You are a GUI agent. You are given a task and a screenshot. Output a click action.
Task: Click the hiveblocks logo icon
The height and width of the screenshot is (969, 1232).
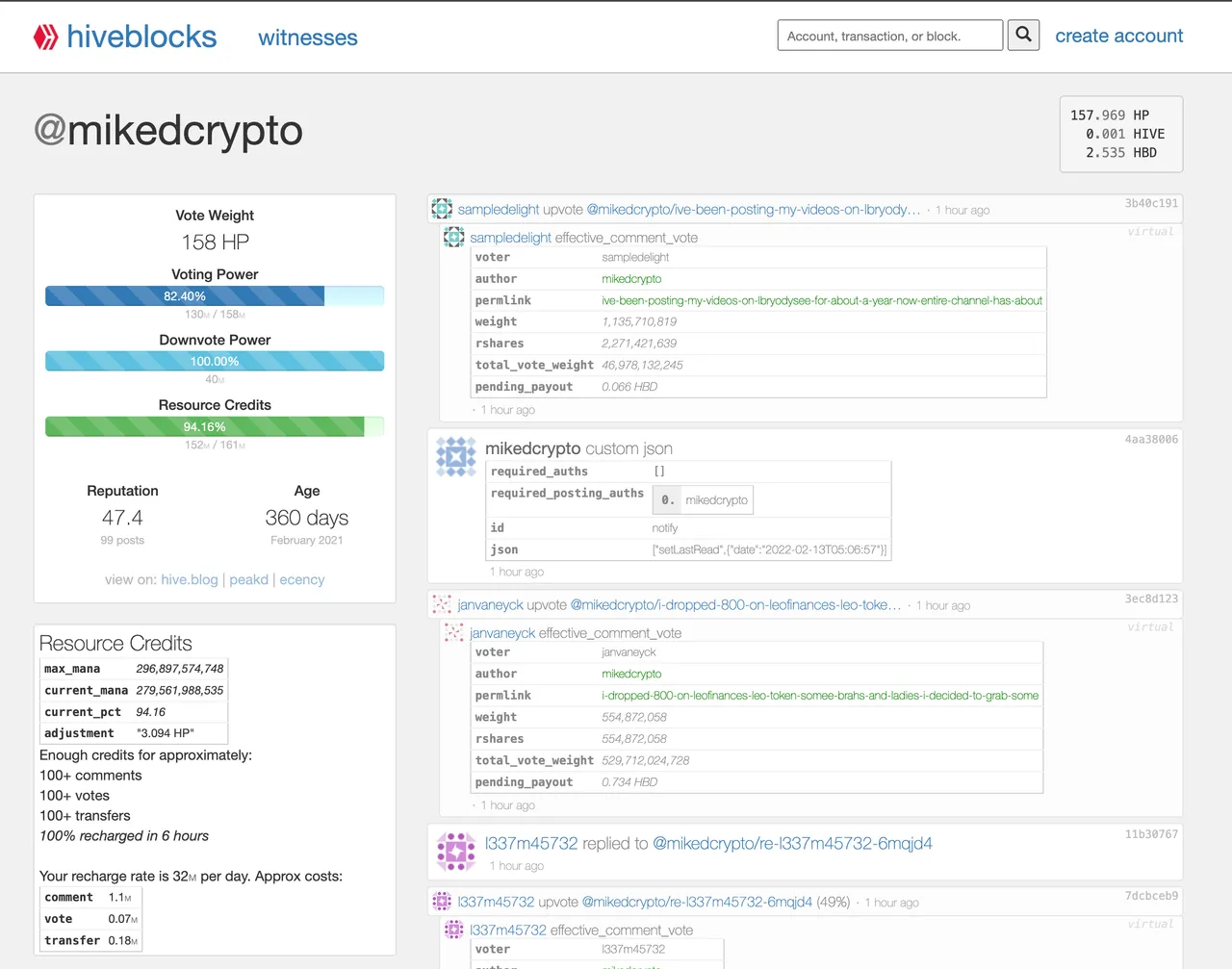pos(45,38)
